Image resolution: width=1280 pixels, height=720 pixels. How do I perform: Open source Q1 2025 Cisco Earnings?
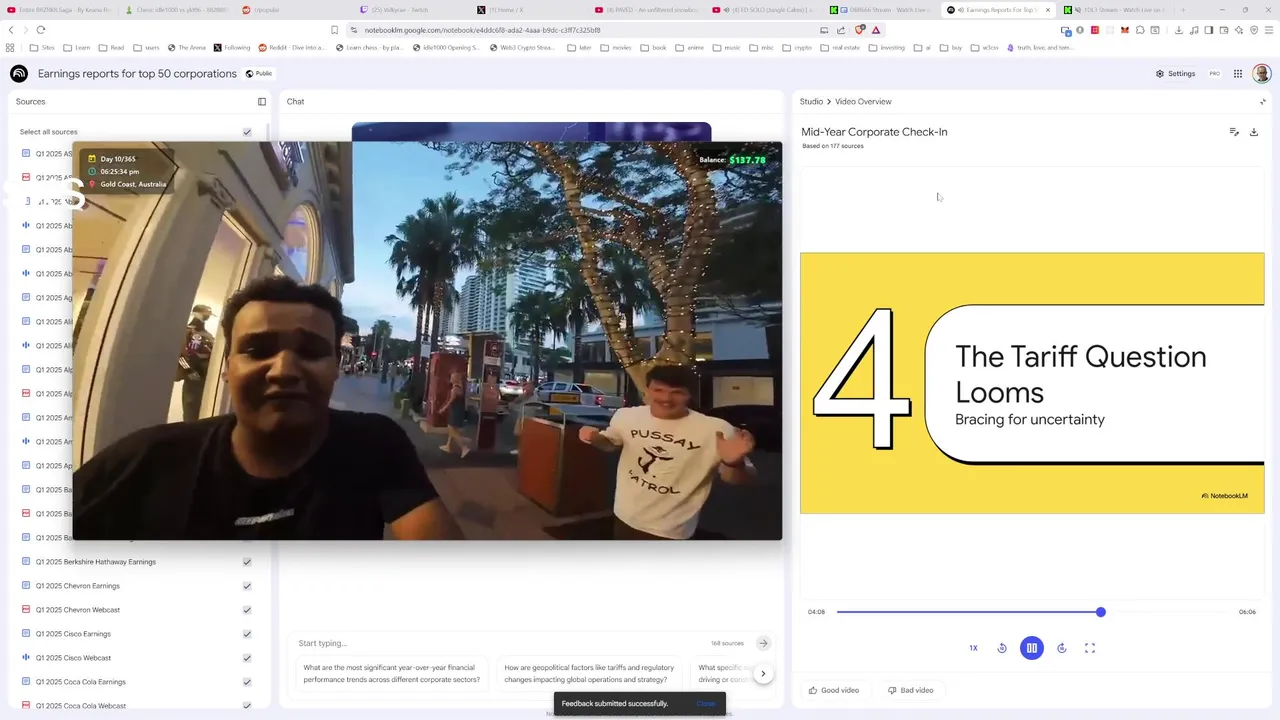pyautogui.click(x=73, y=634)
